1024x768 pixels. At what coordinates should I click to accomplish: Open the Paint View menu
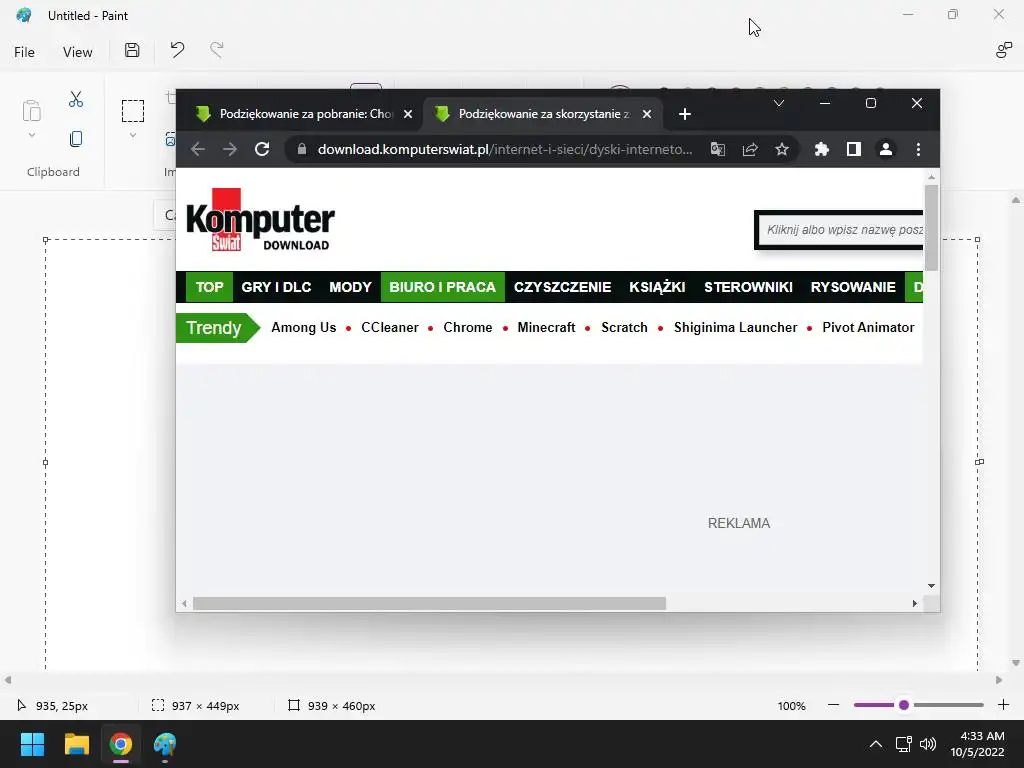pos(77,52)
